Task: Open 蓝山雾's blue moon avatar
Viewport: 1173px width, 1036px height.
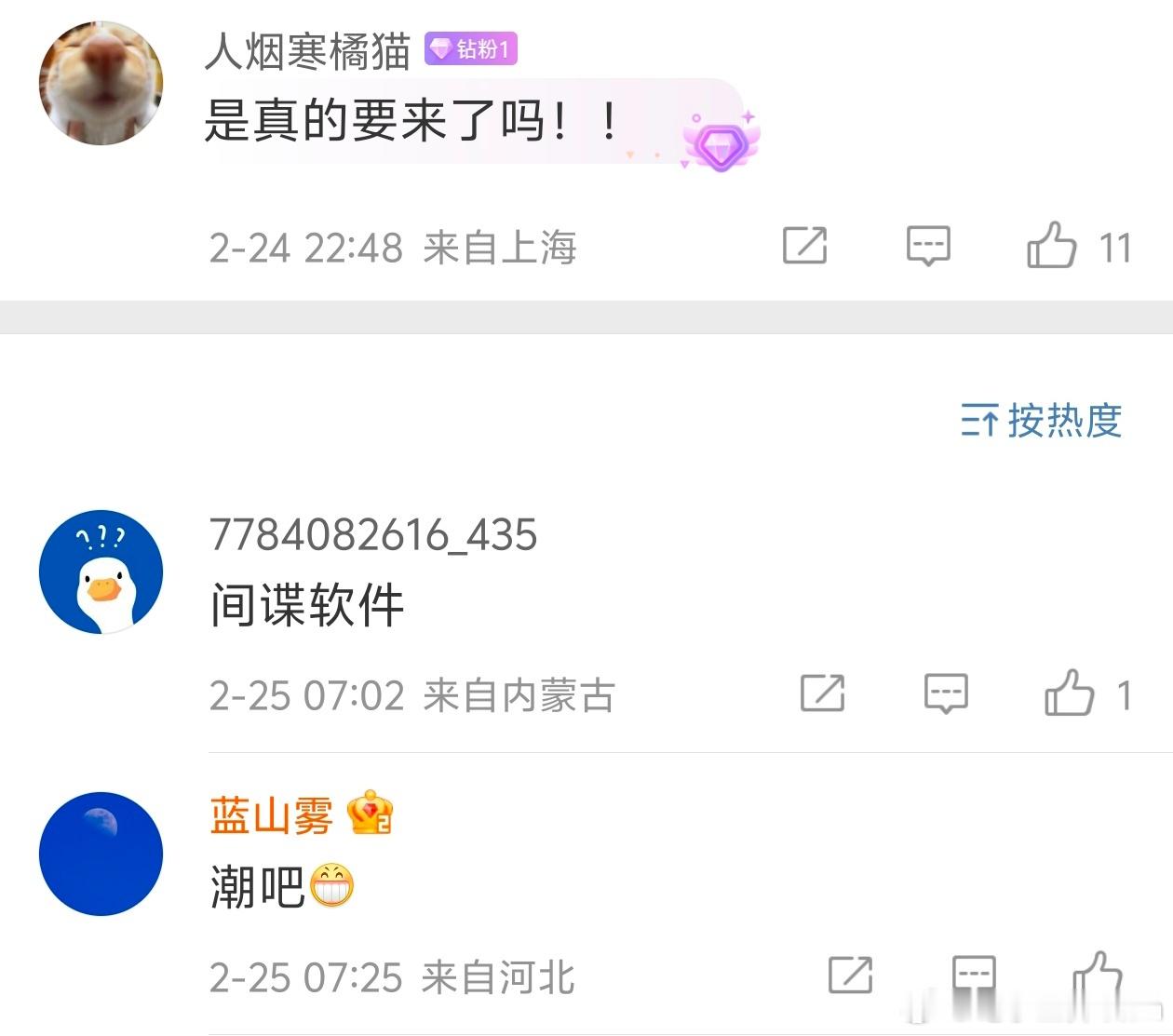Action: 101,854
